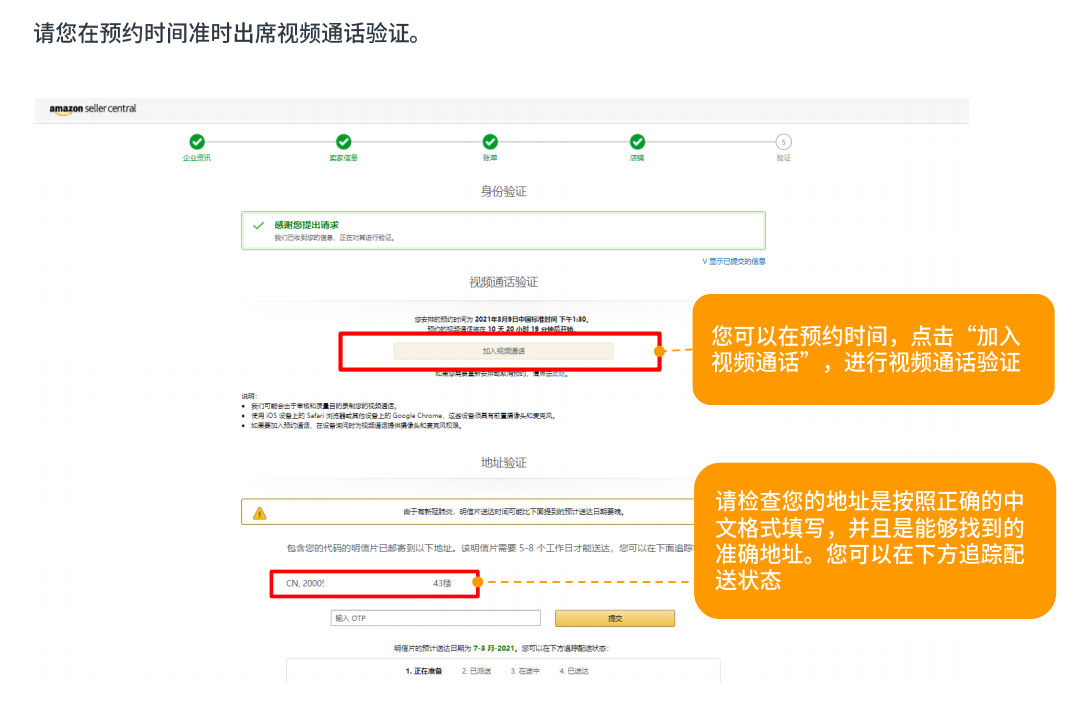The image size is (1078, 713).
Task: Switch to the 企业资讯 step
Action: pos(196,158)
